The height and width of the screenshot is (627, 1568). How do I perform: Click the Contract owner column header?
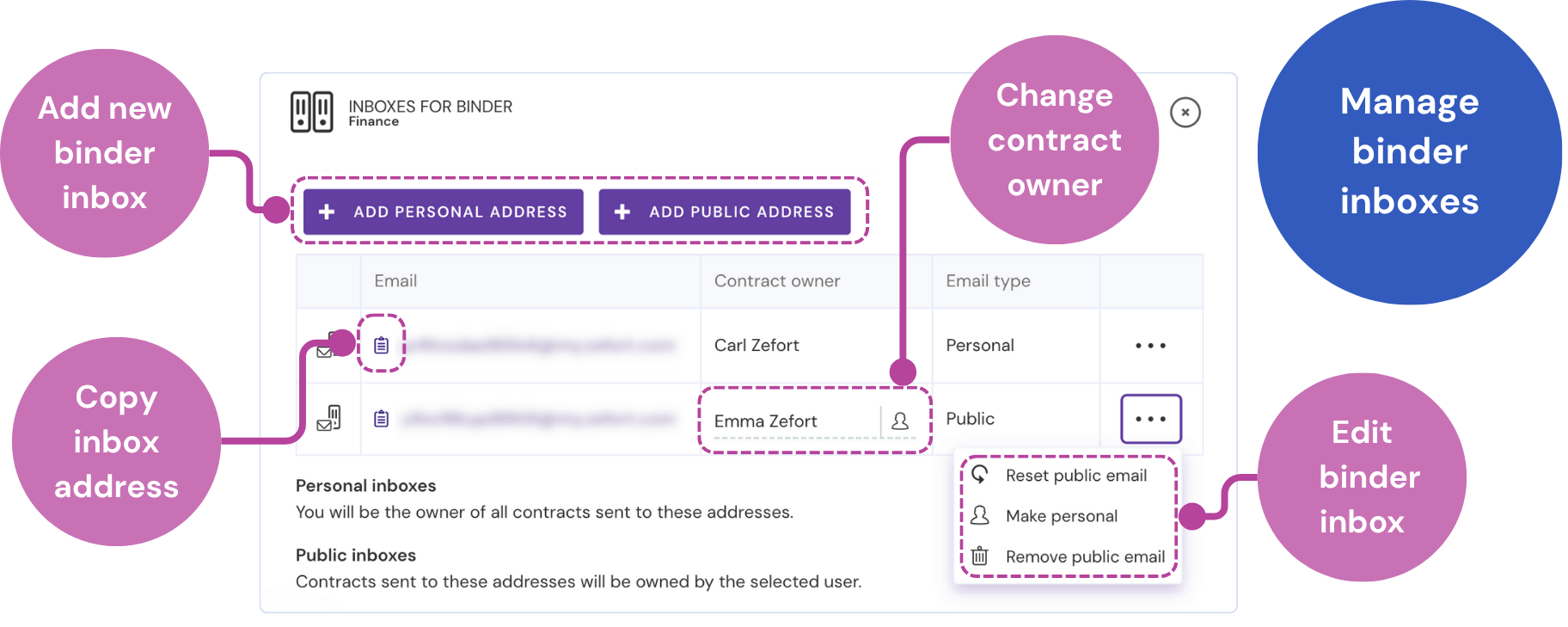click(777, 280)
